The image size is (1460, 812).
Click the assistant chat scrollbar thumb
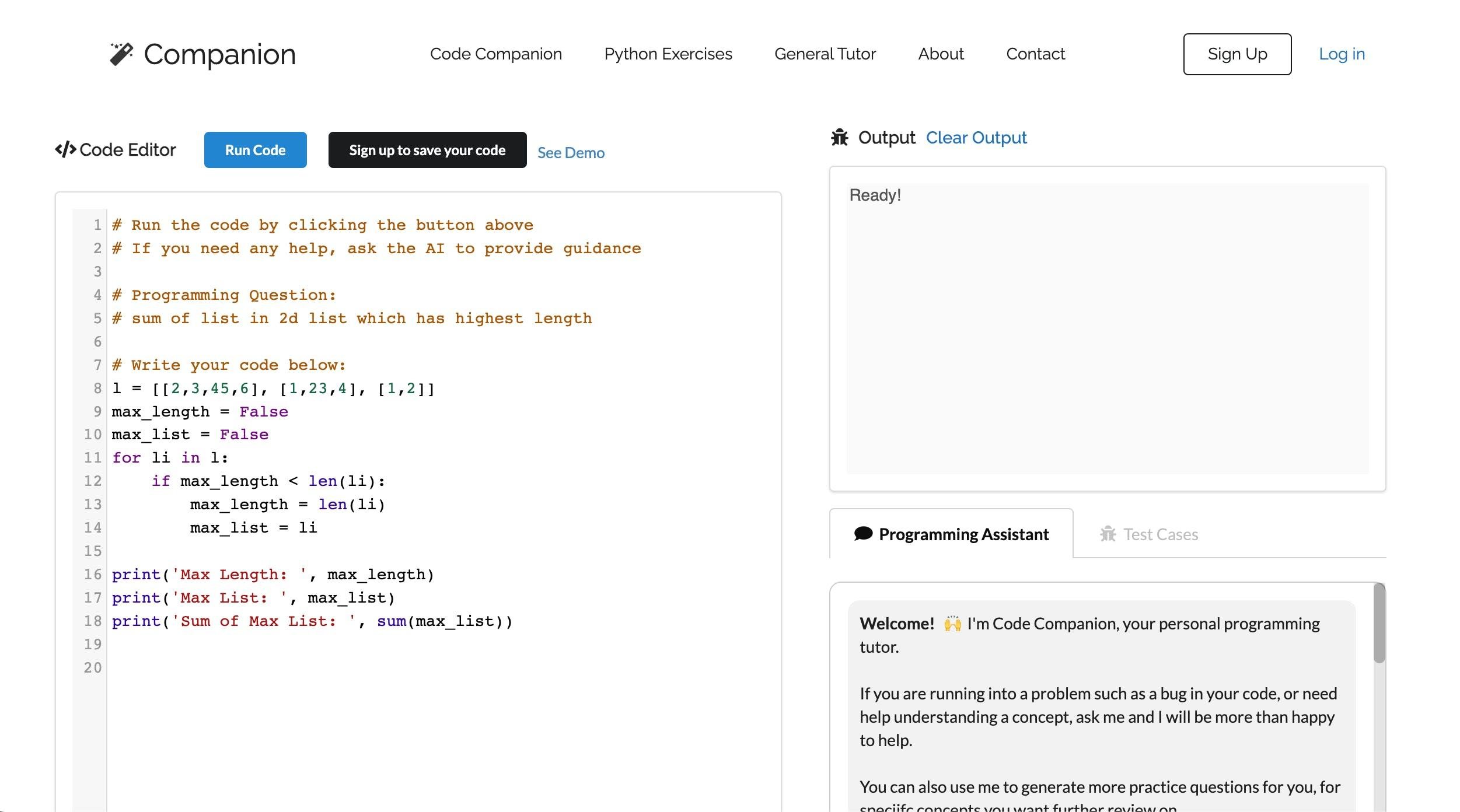pyautogui.click(x=1378, y=623)
